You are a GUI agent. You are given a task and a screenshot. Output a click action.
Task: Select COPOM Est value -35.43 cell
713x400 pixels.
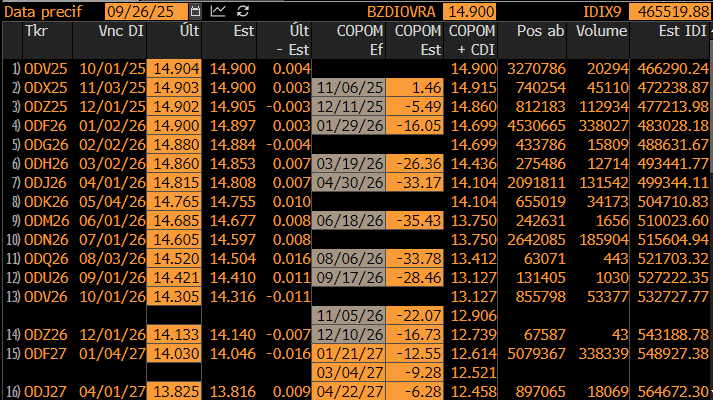pyautogui.click(x=415, y=220)
